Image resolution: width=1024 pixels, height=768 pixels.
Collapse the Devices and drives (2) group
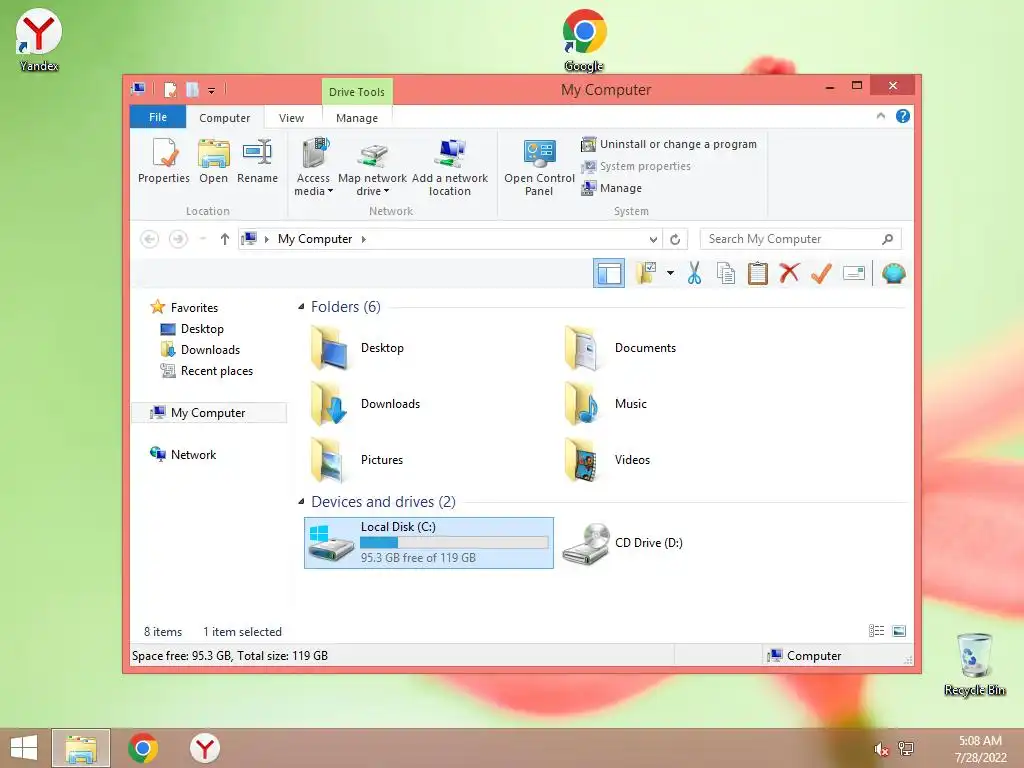coord(301,502)
